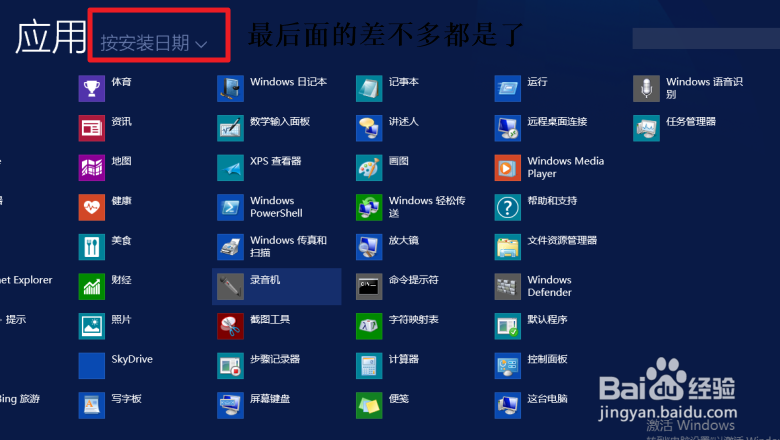This screenshot has width=780, height=440.
Task: Launch the XPS 查看器 icon
Action: pyautogui.click(x=230, y=168)
